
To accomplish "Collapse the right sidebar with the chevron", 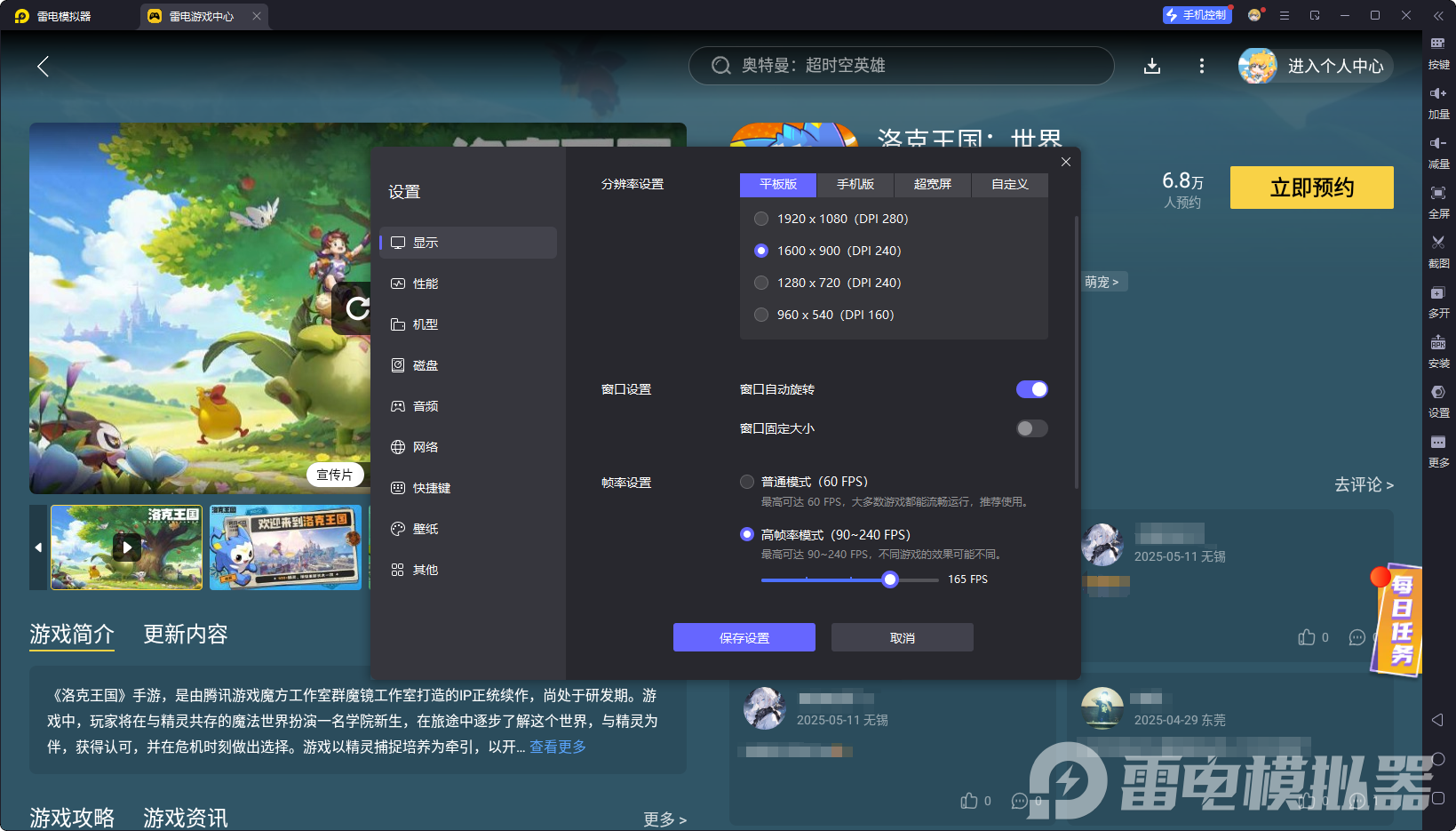I will [x=1440, y=15].
